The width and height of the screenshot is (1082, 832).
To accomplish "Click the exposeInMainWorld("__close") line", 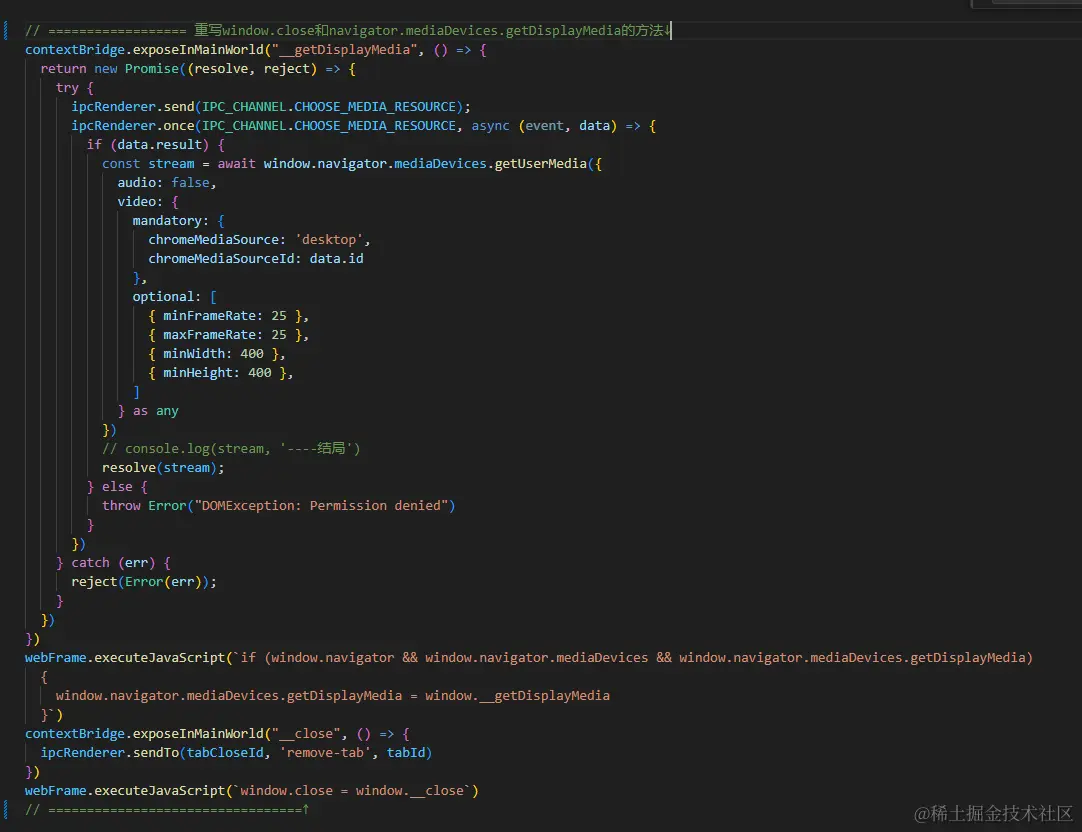I will [217, 733].
